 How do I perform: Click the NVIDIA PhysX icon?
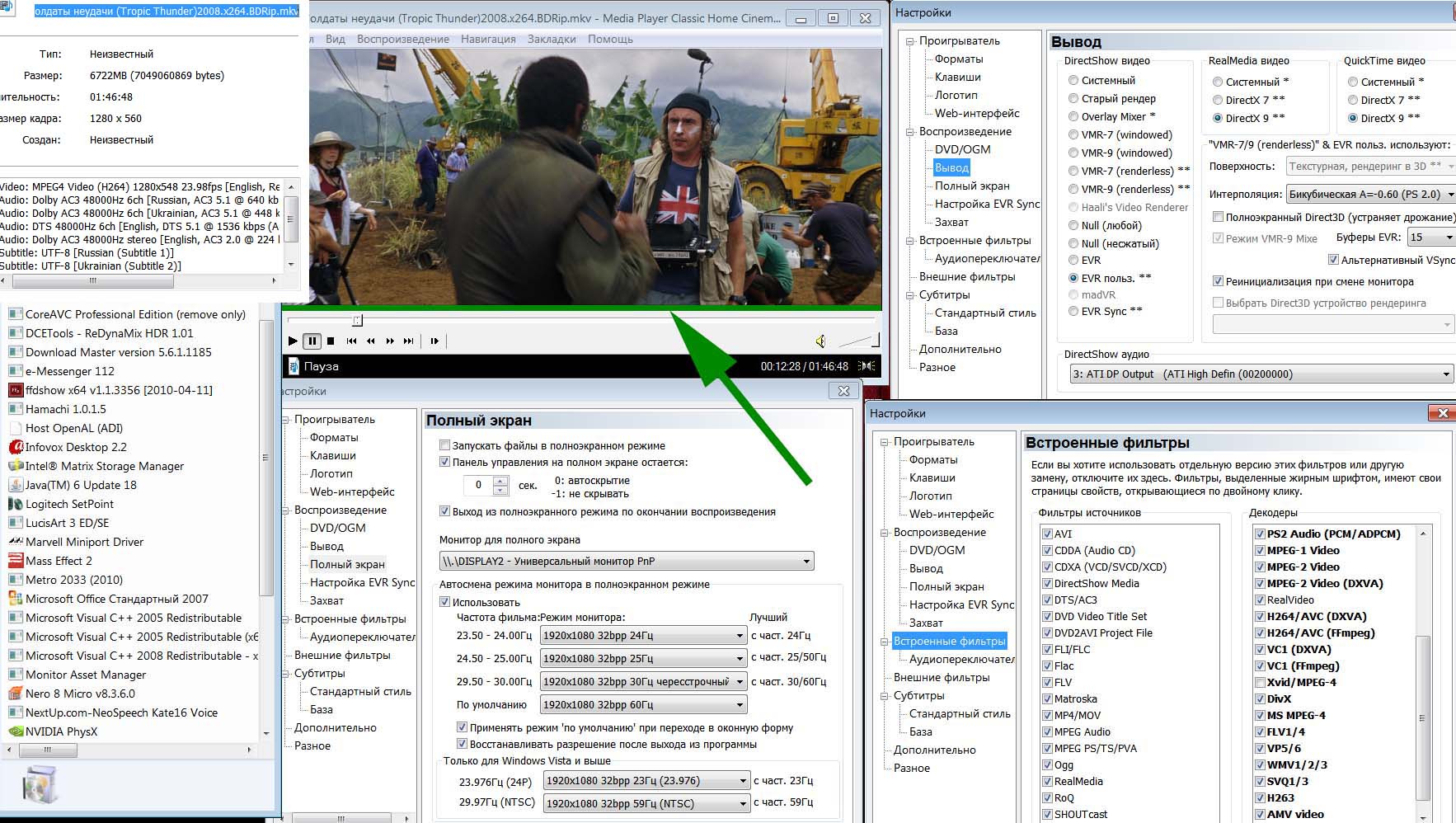click(x=15, y=731)
